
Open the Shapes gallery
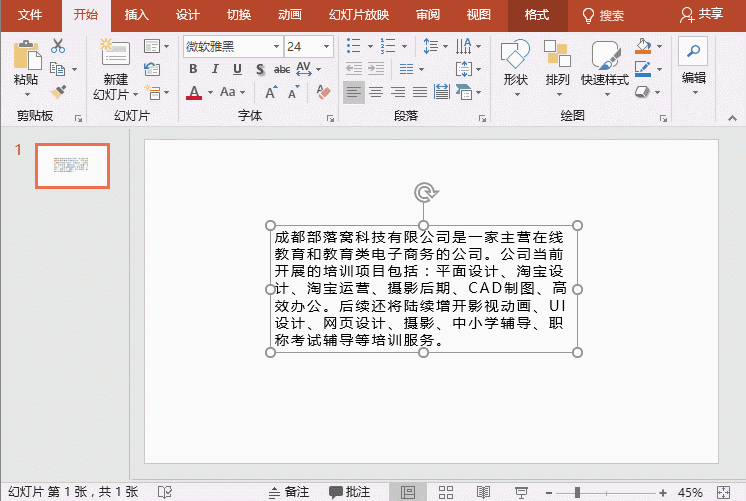pos(516,67)
